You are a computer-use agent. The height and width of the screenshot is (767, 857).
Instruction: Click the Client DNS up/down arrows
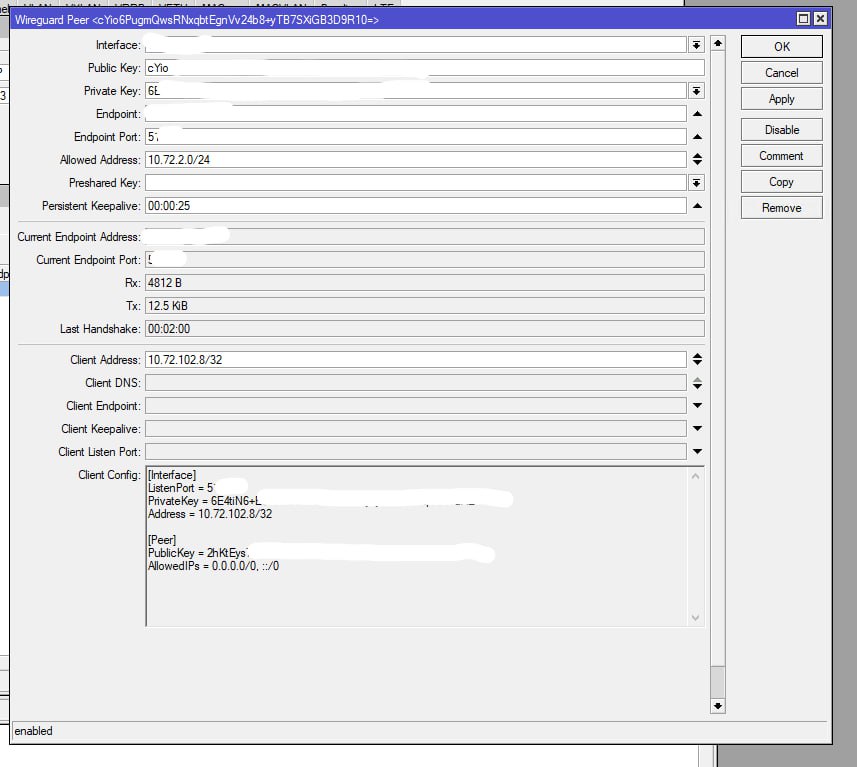coord(697,383)
